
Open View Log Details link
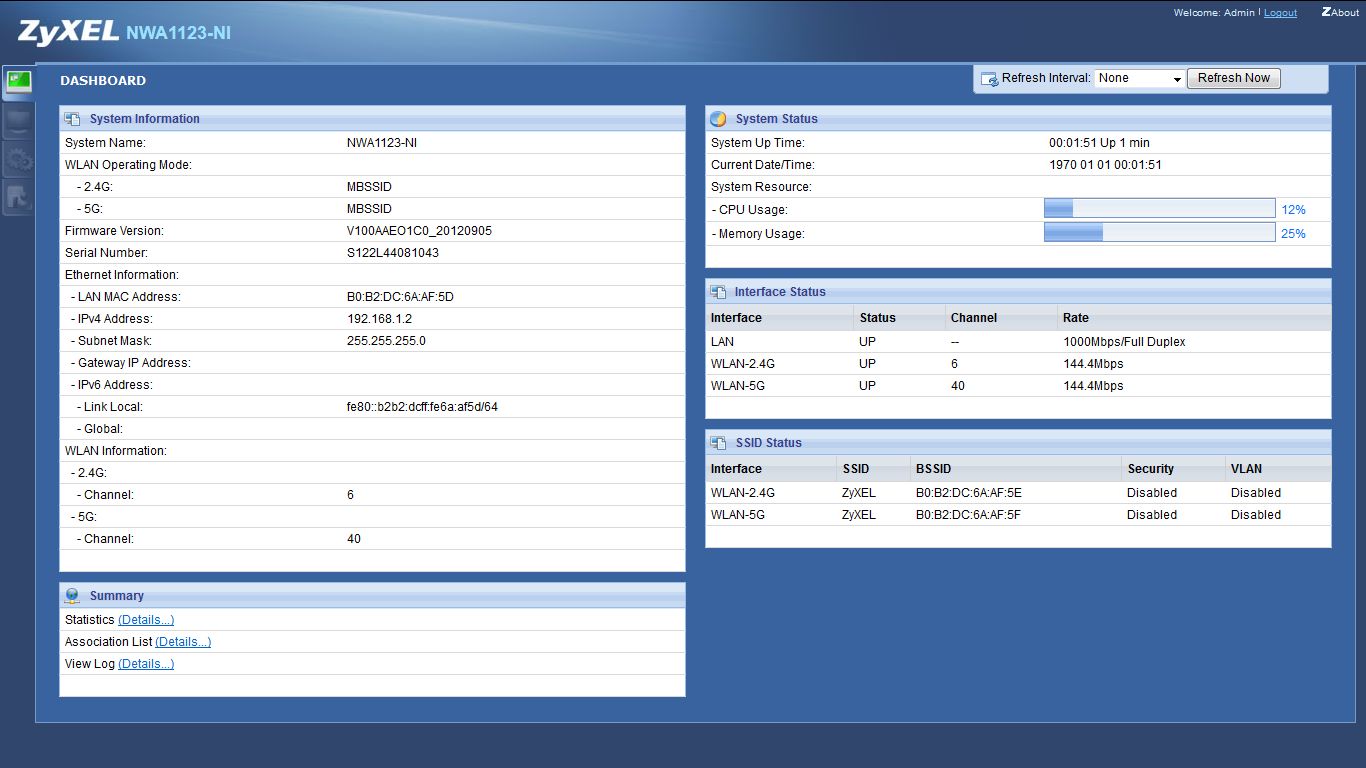pos(146,664)
